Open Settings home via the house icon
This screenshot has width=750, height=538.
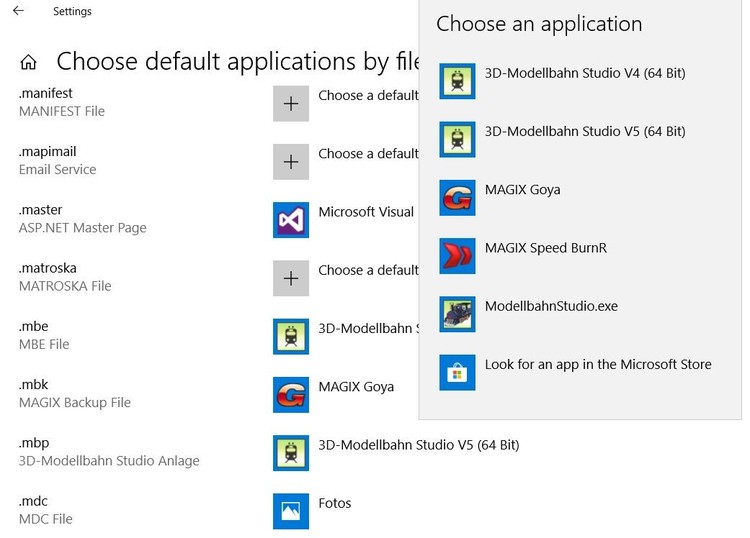[28, 62]
